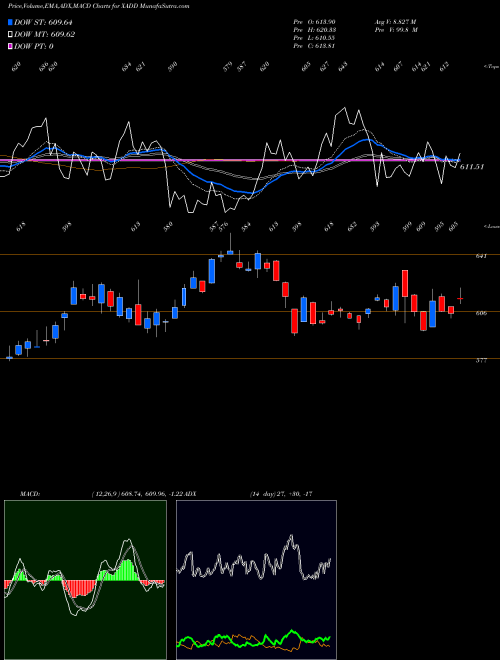
Task: Click the '<Tops' label at the right edge
Action: (x=491, y=67)
